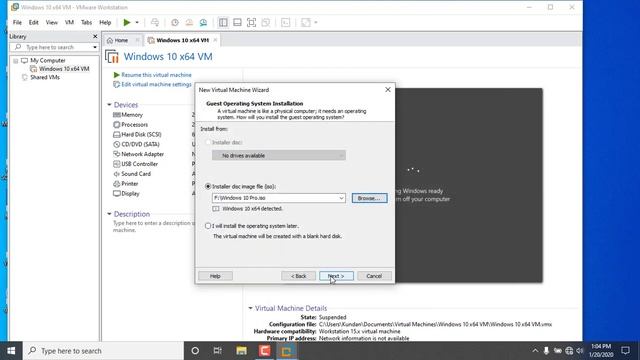The height and width of the screenshot is (360, 640).
Task: Open the Snapshot Manager icon
Action: pos(203,22)
